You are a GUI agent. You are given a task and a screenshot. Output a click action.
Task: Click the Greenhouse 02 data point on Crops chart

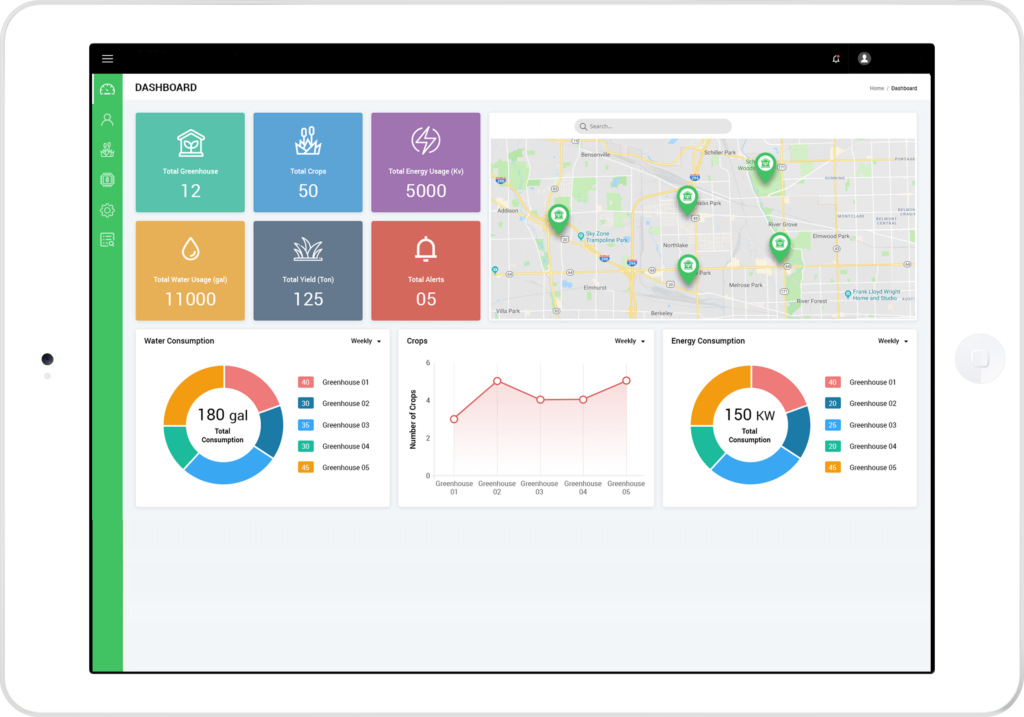tap(497, 381)
